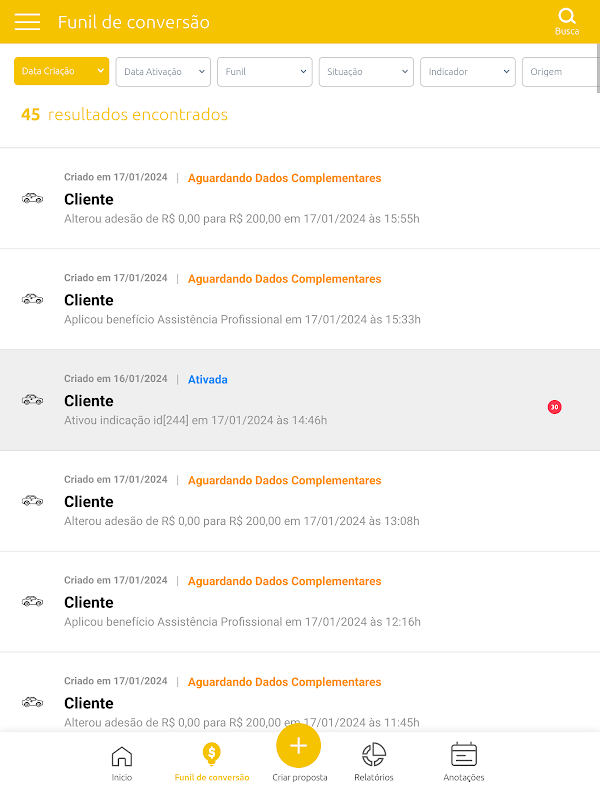
Task: Expand the Data Ativação dropdown
Action: coord(163,71)
